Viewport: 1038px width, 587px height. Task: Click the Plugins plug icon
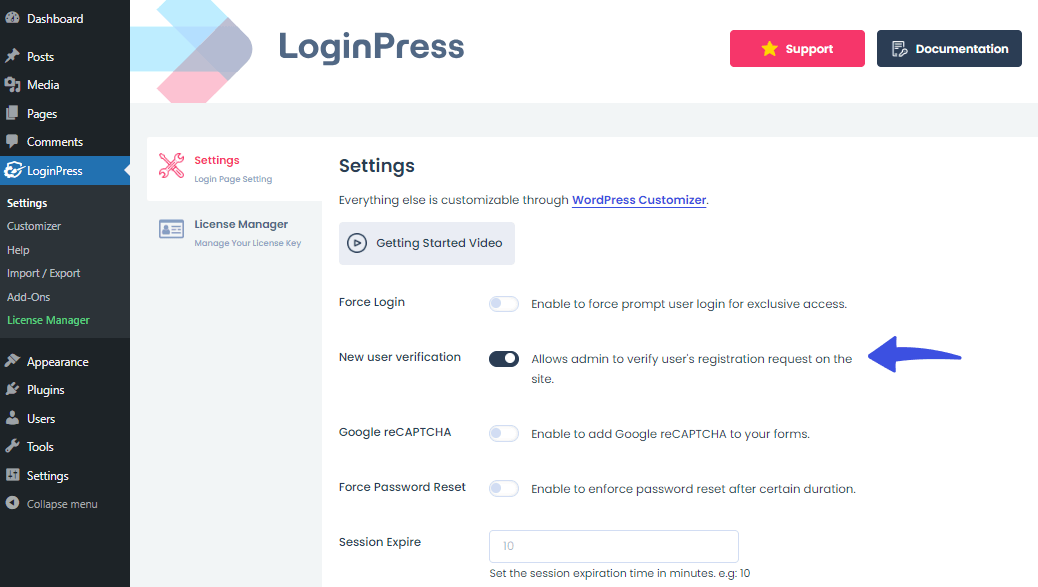pos(13,390)
